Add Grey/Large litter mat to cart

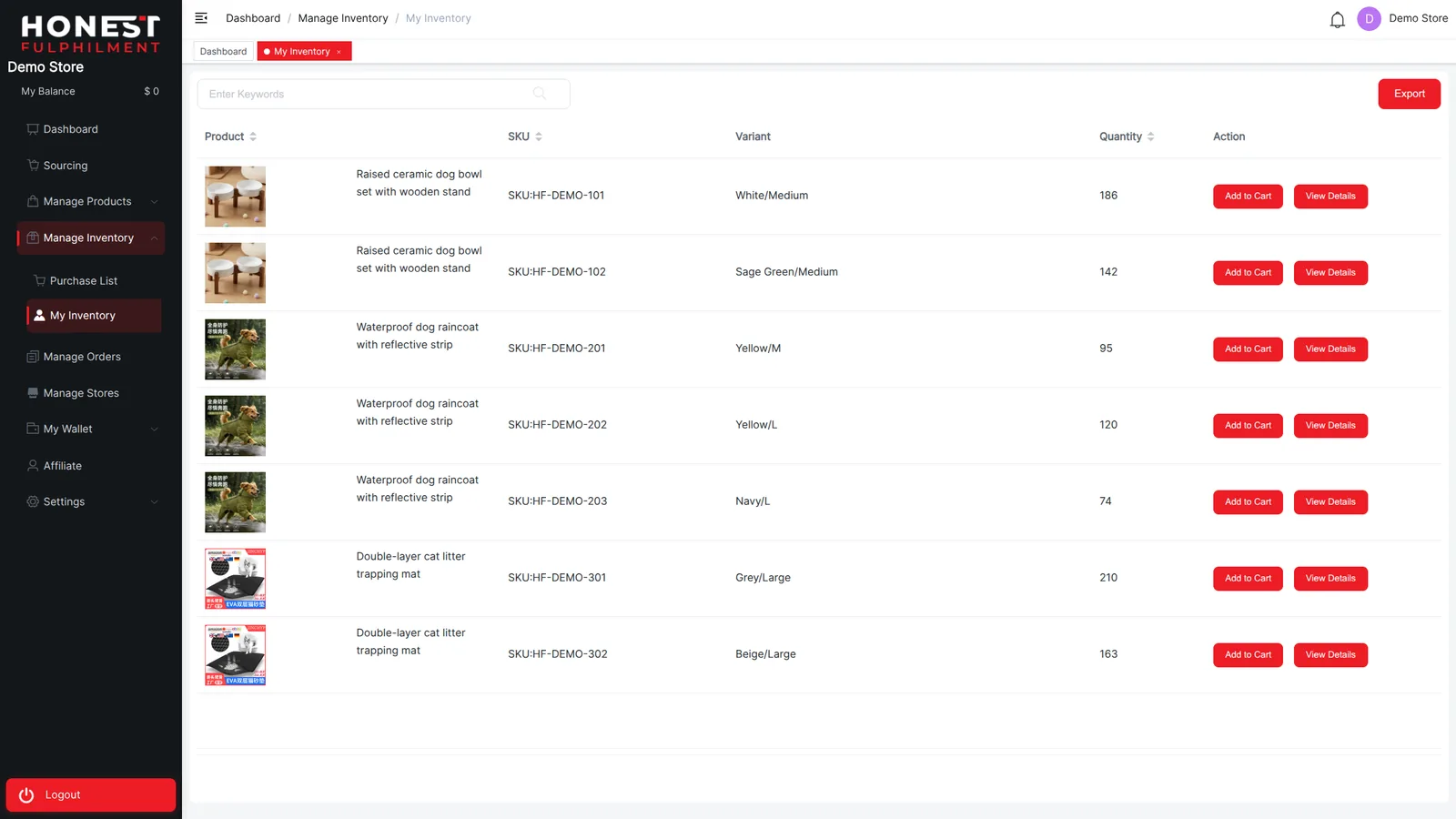pos(1248,579)
